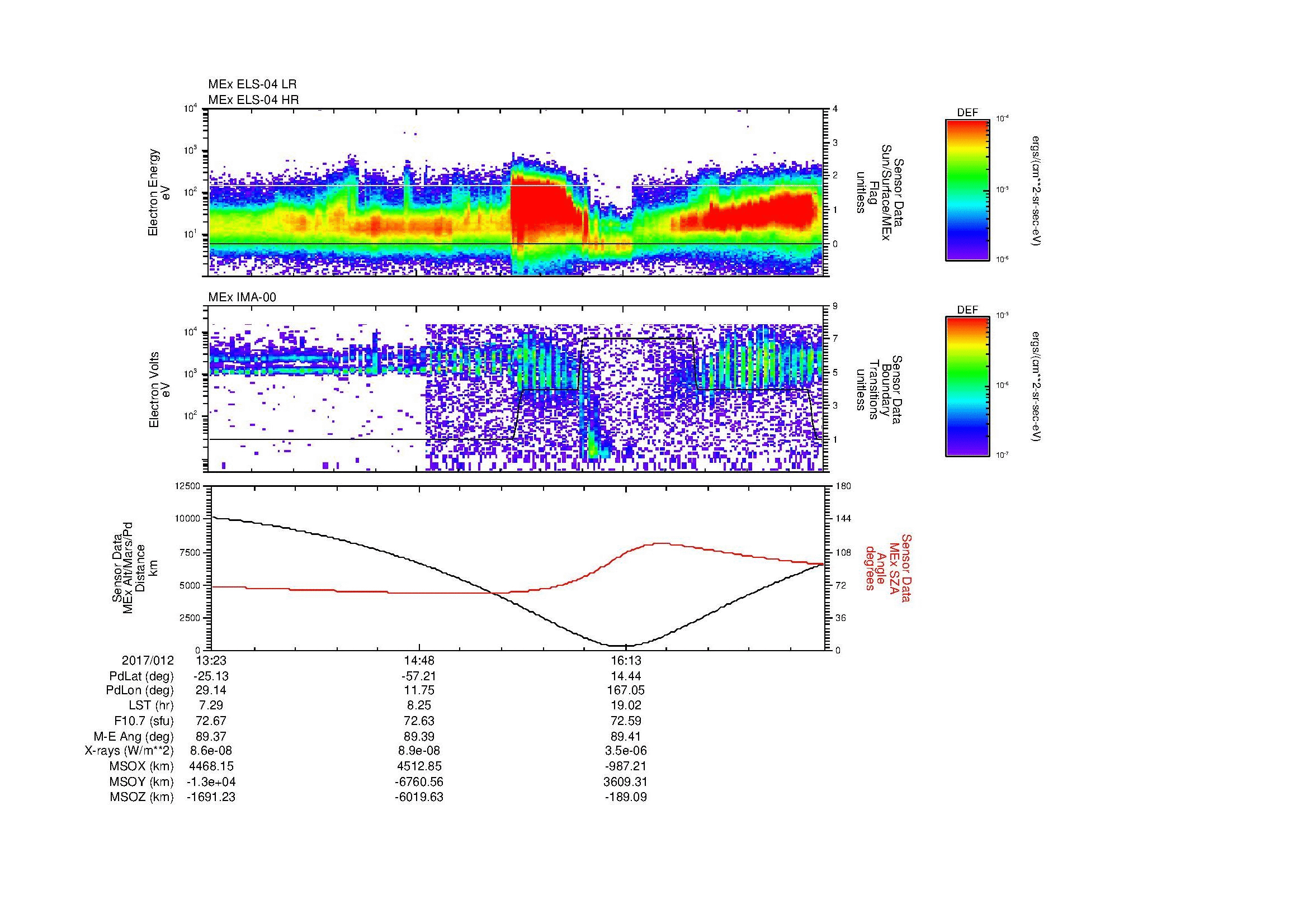Select MSOZ value -1691.23
The width and height of the screenshot is (1308, 924).
pyautogui.click(x=211, y=797)
